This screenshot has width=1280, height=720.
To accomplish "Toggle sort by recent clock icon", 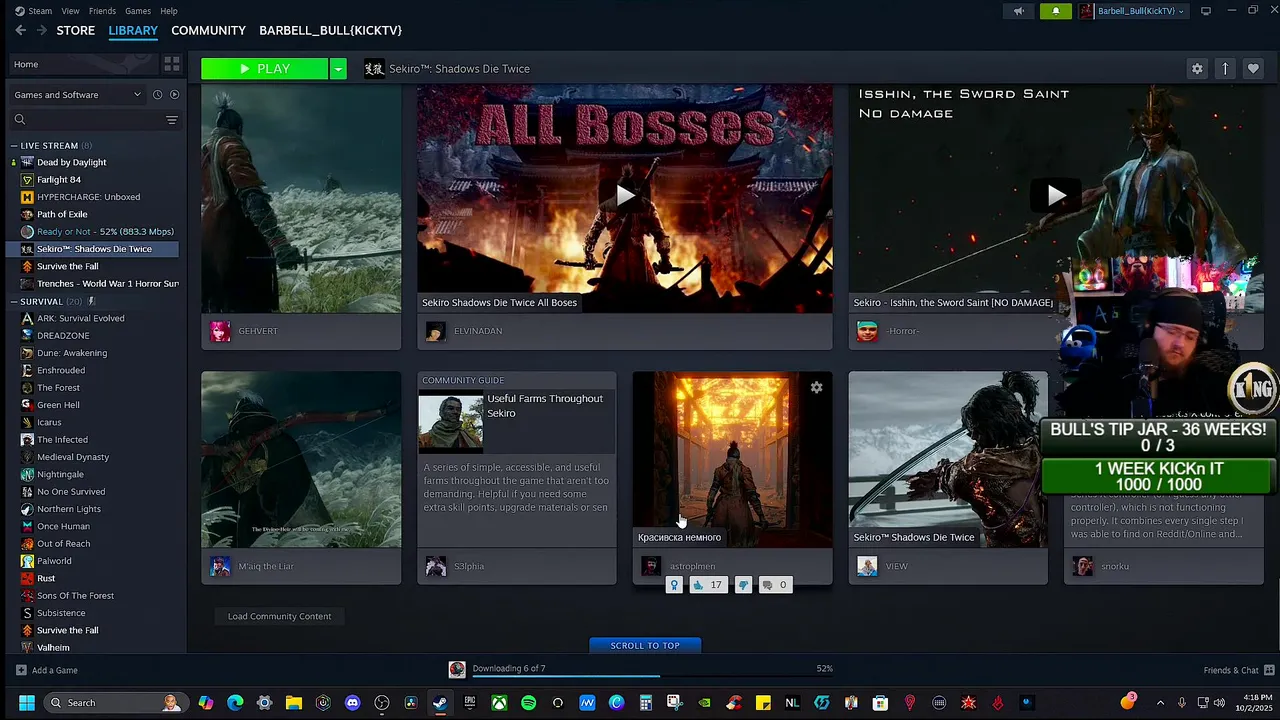I will tap(157, 95).
